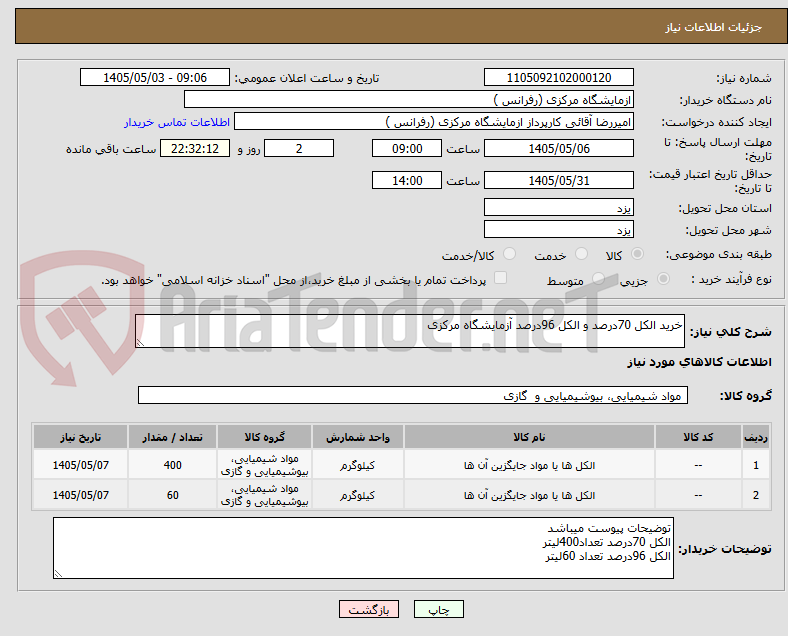Click the کد کالا column header
The image size is (788, 636).
coord(698,437)
